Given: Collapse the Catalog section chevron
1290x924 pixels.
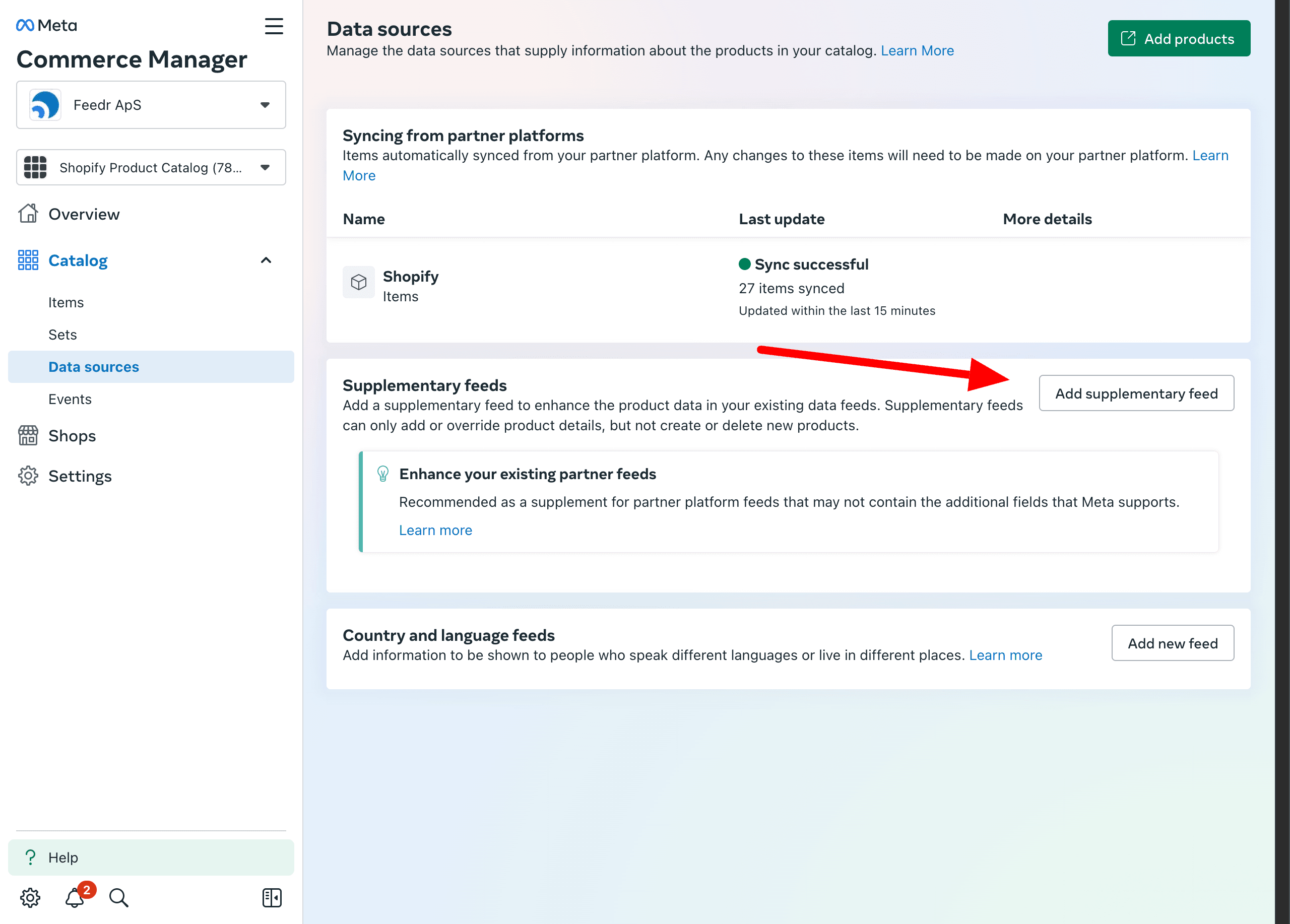Looking at the screenshot, I should pyautogui.click(x=266, y=260).
